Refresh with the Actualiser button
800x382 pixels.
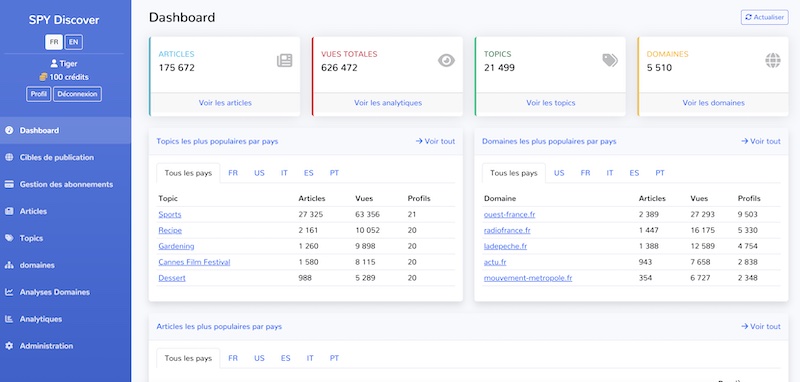pyautogui.click(x=764, y=17)
